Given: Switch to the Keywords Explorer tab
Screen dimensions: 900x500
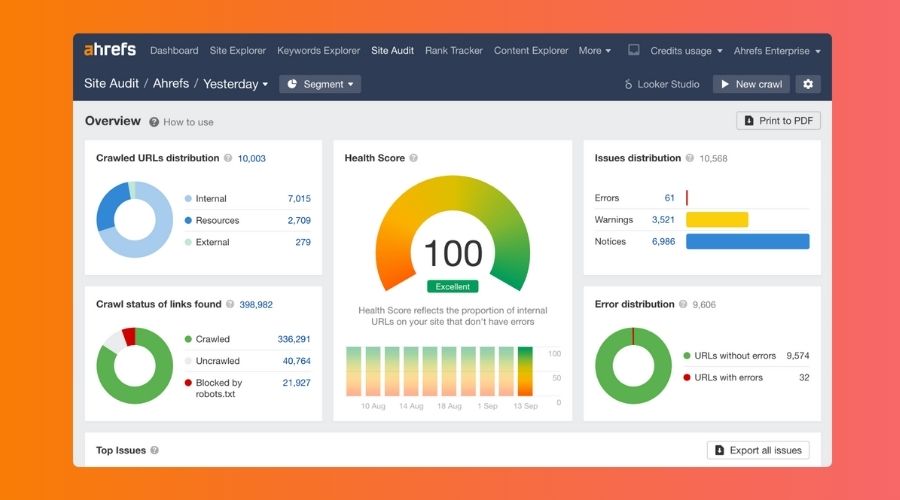Looking at the screenshot, I should 318,51.
